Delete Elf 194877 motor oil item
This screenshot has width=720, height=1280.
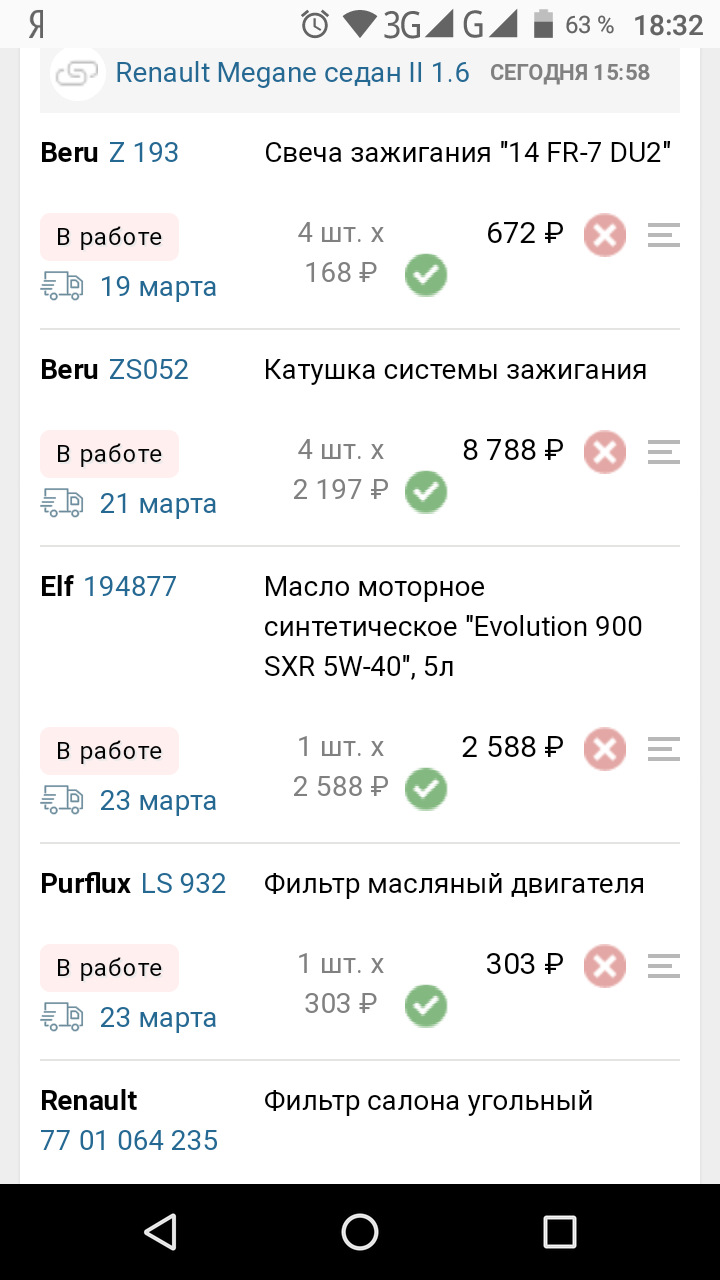click(x=605, y=750)
